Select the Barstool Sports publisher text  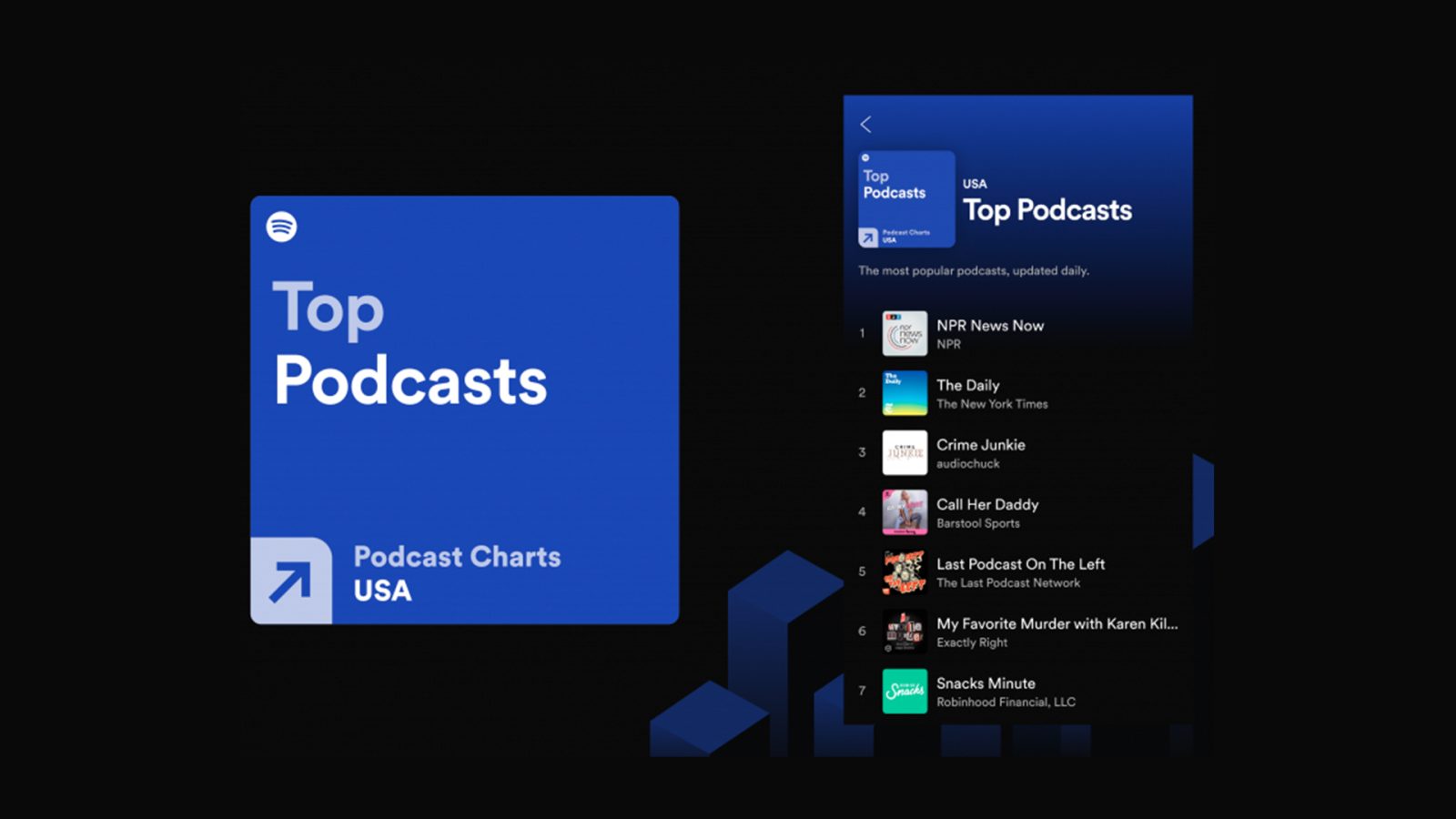point(978,523)
